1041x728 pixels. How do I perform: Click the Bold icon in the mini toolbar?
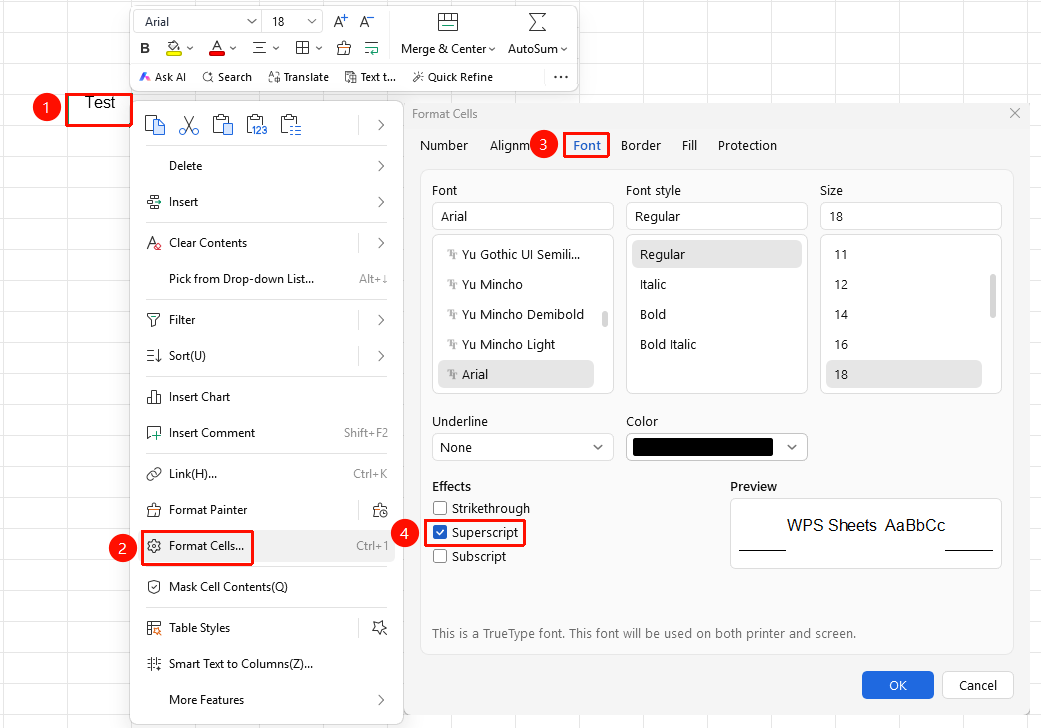(145, 48)
